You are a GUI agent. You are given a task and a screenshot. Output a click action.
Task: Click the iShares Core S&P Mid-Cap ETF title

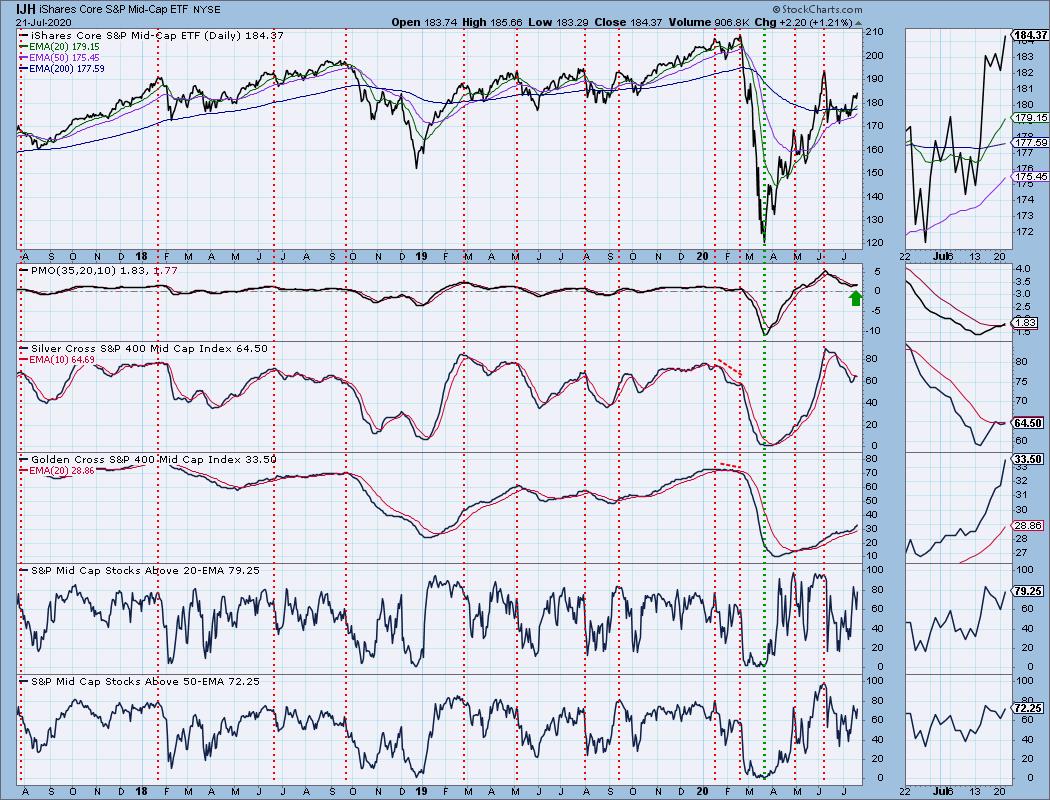click(114, 10)
